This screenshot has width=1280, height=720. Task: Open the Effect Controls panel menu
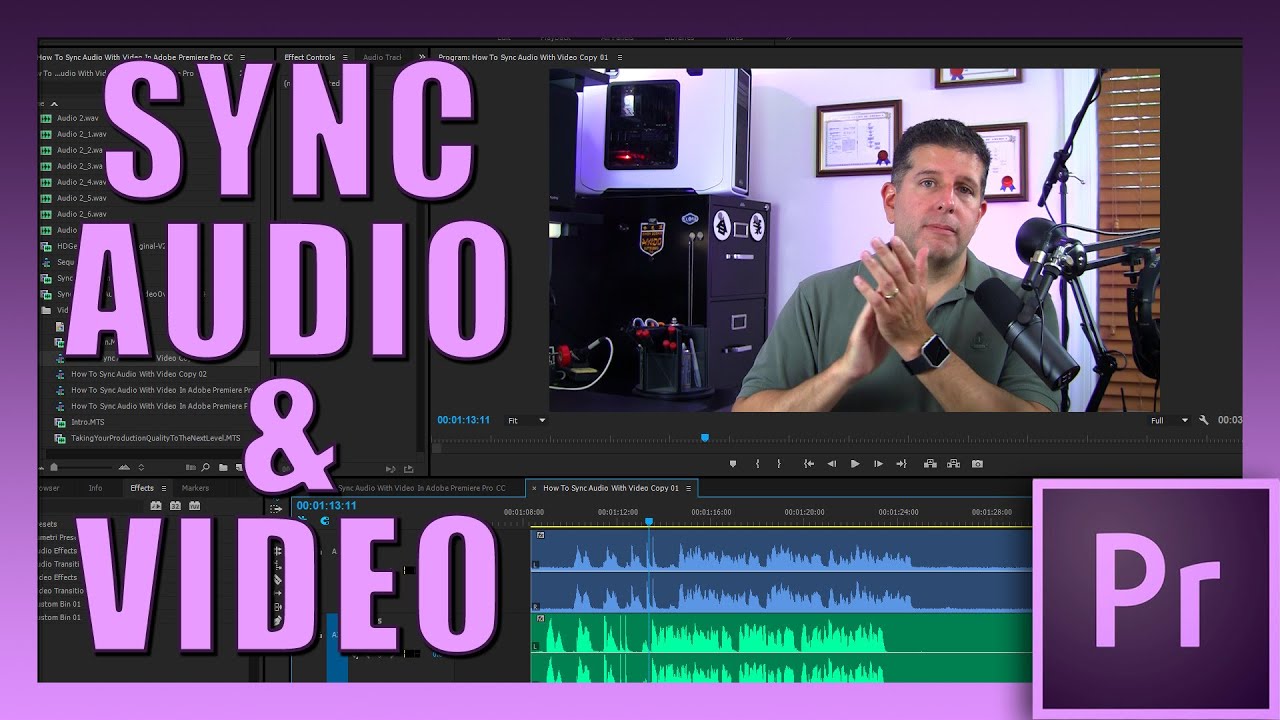346,58
